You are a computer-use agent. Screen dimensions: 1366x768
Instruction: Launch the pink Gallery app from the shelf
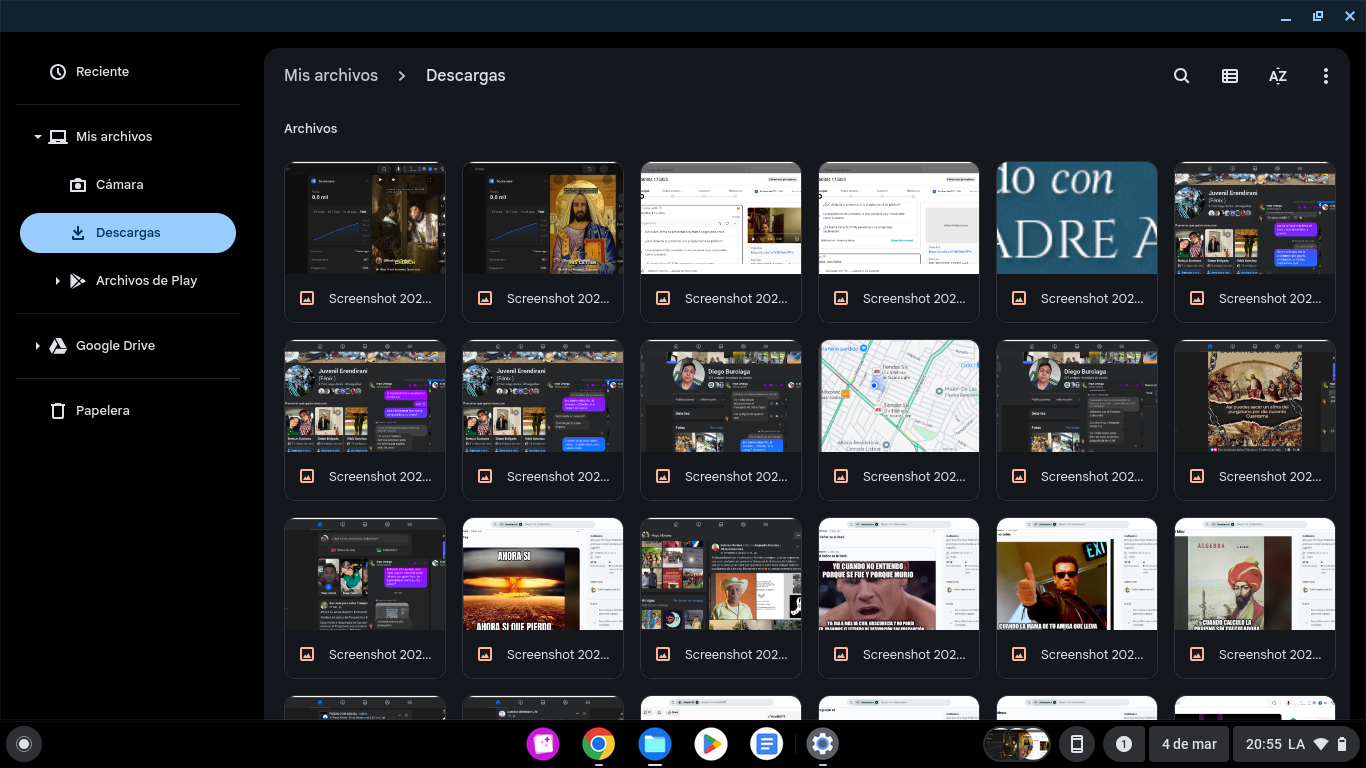543,744
